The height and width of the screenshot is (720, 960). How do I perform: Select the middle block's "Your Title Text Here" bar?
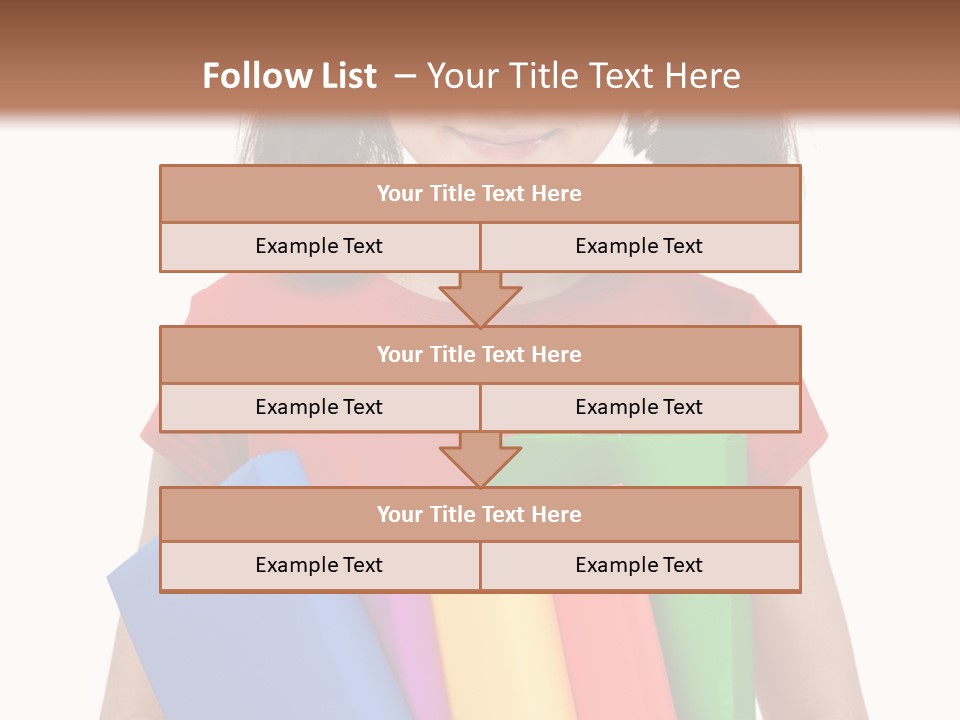[480, 354]
